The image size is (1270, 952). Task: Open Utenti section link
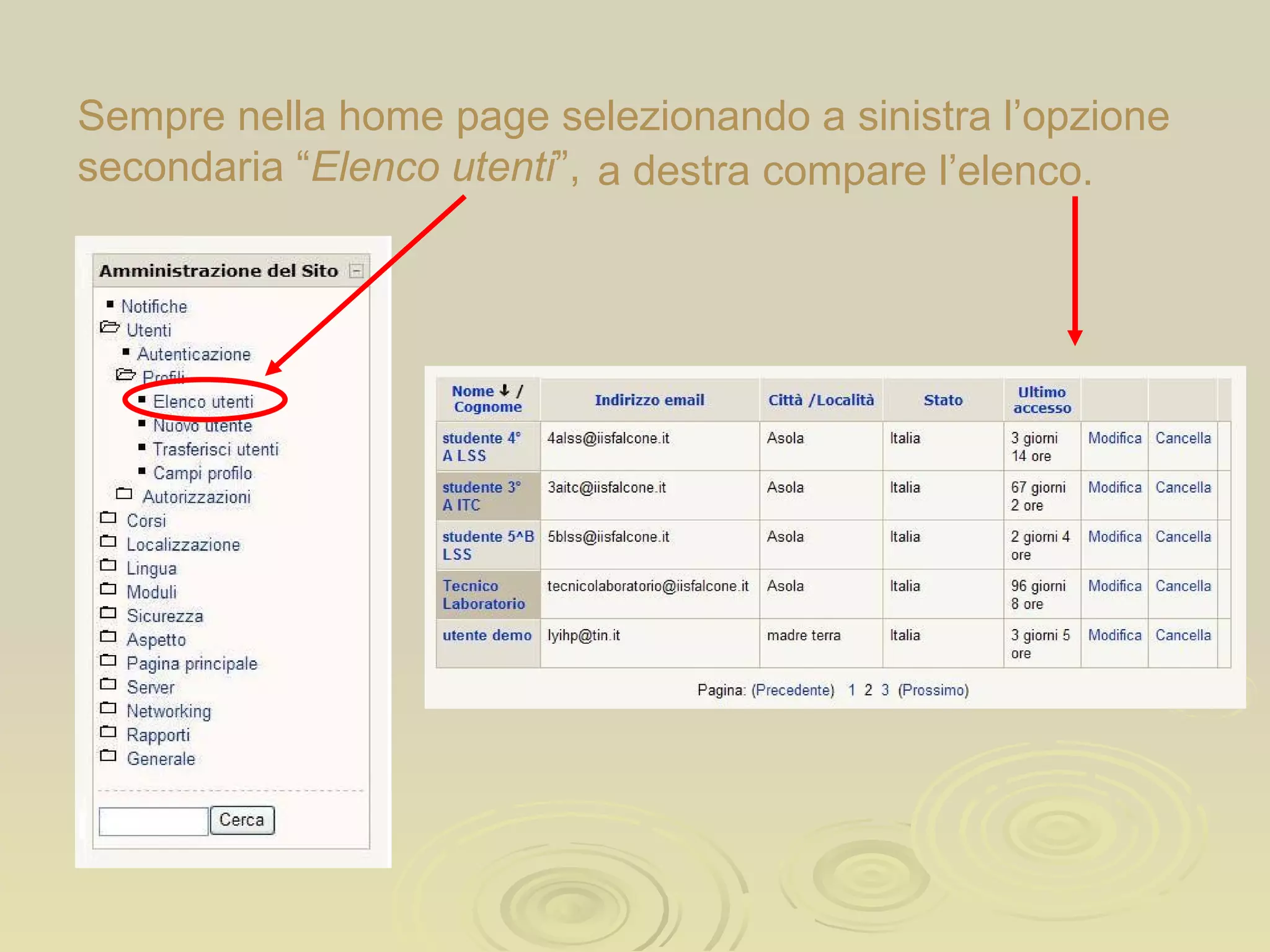tap(149, 330)
